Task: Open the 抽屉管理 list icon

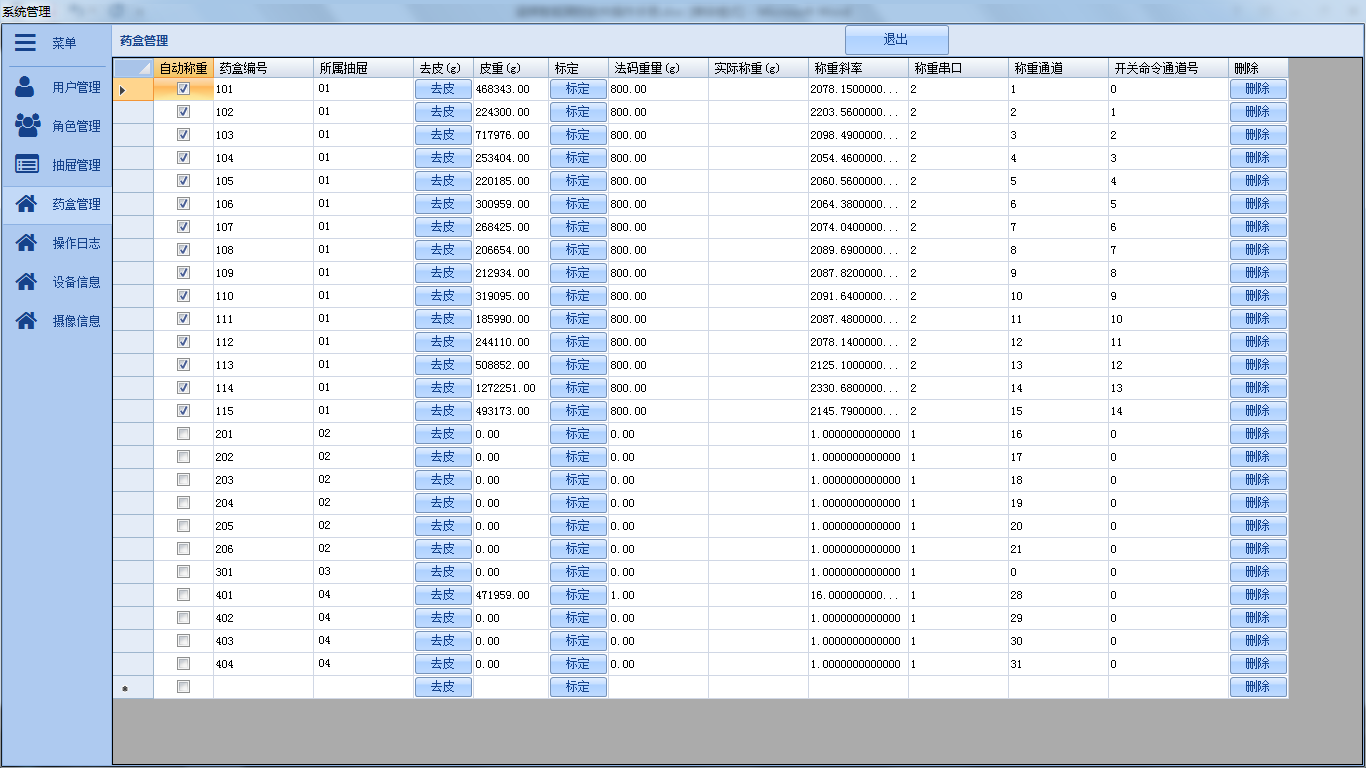Action: (x=27, y=165)
